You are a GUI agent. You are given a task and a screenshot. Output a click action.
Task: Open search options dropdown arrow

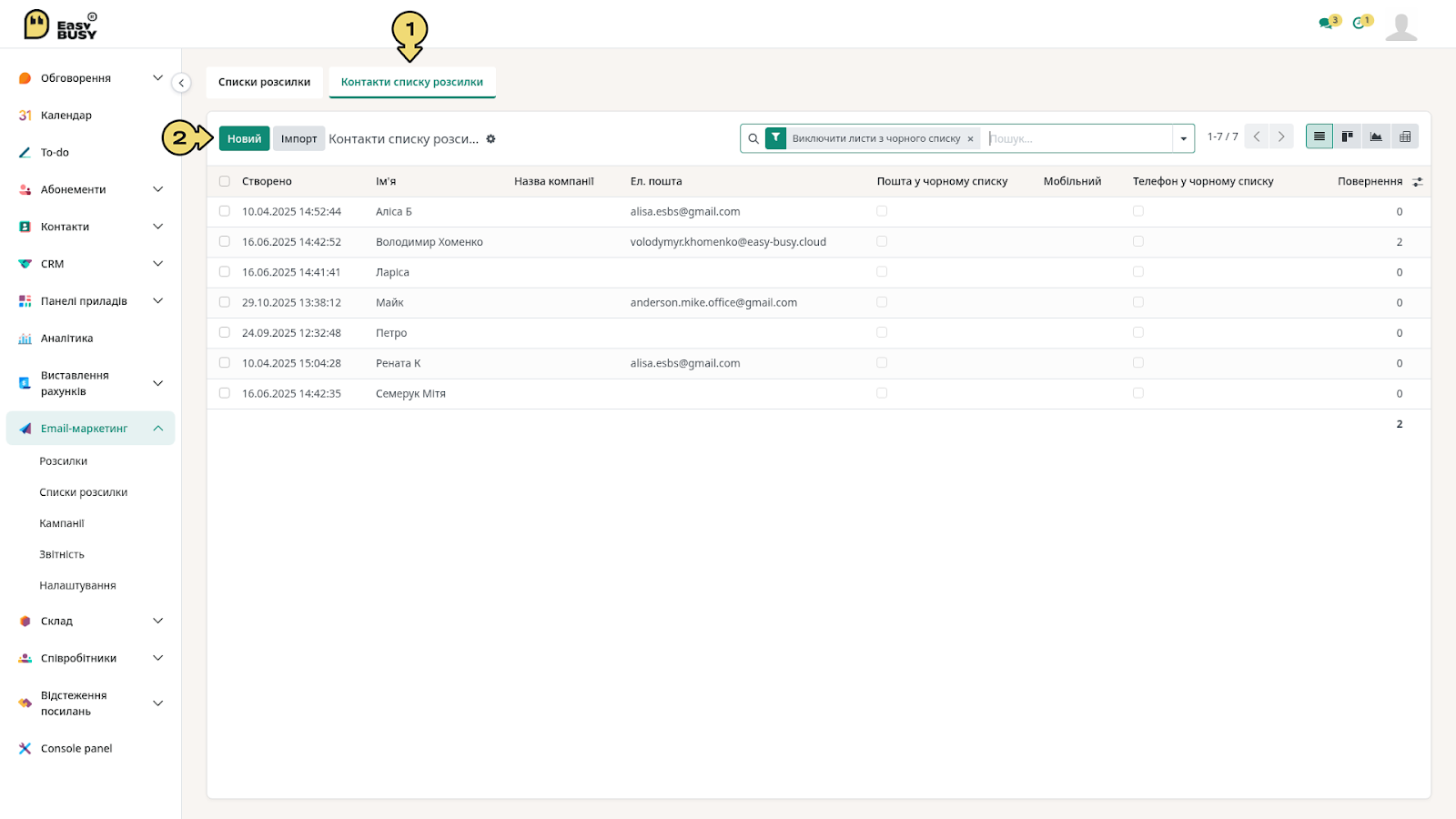click(1183, 139)
